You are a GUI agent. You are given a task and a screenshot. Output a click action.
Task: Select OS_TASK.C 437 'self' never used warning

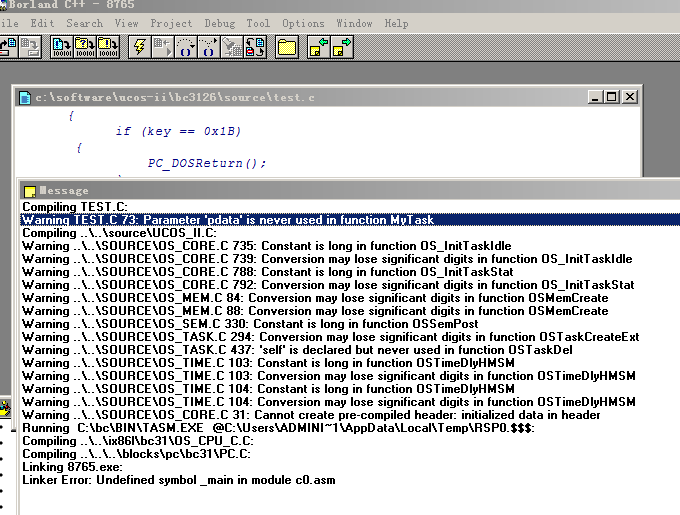click(x=350, y=350)
